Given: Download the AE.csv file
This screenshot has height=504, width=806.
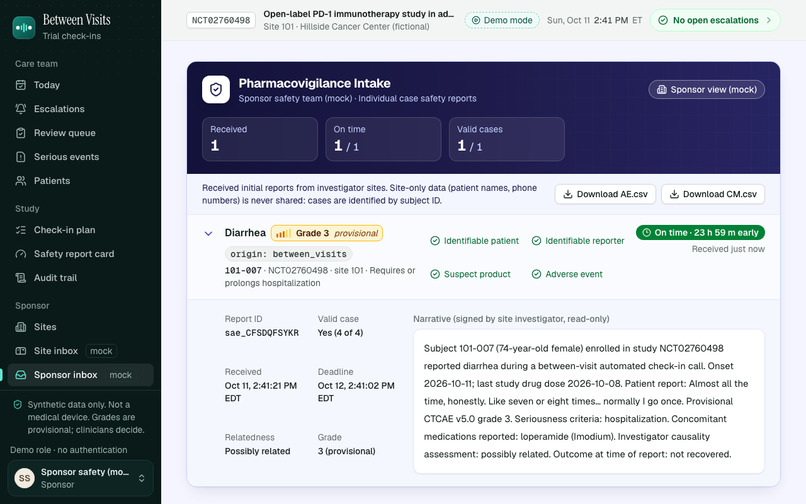Looking at the screenshot, I should point(605,194).
